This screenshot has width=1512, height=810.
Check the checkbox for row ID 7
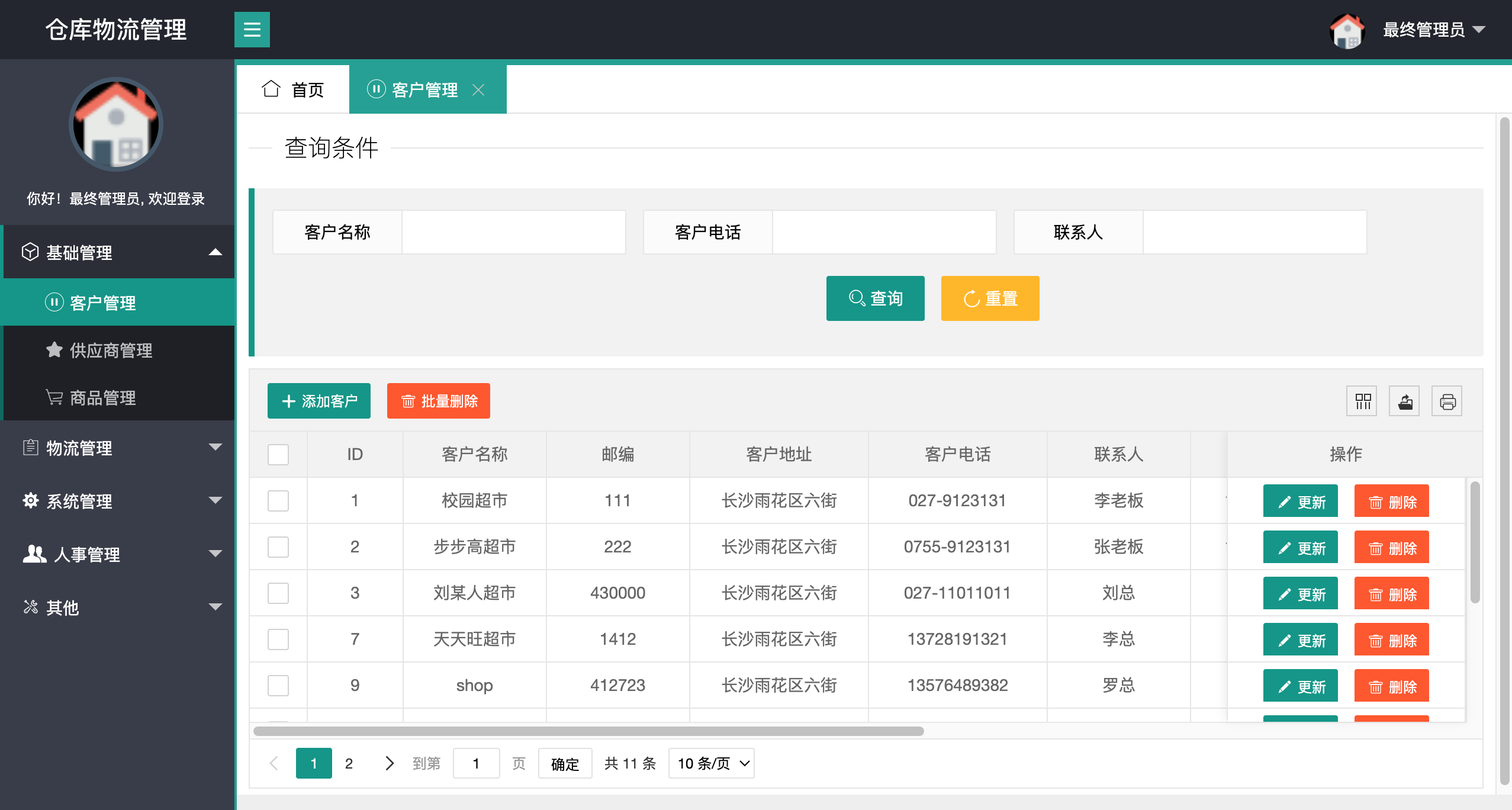[278, 639]
